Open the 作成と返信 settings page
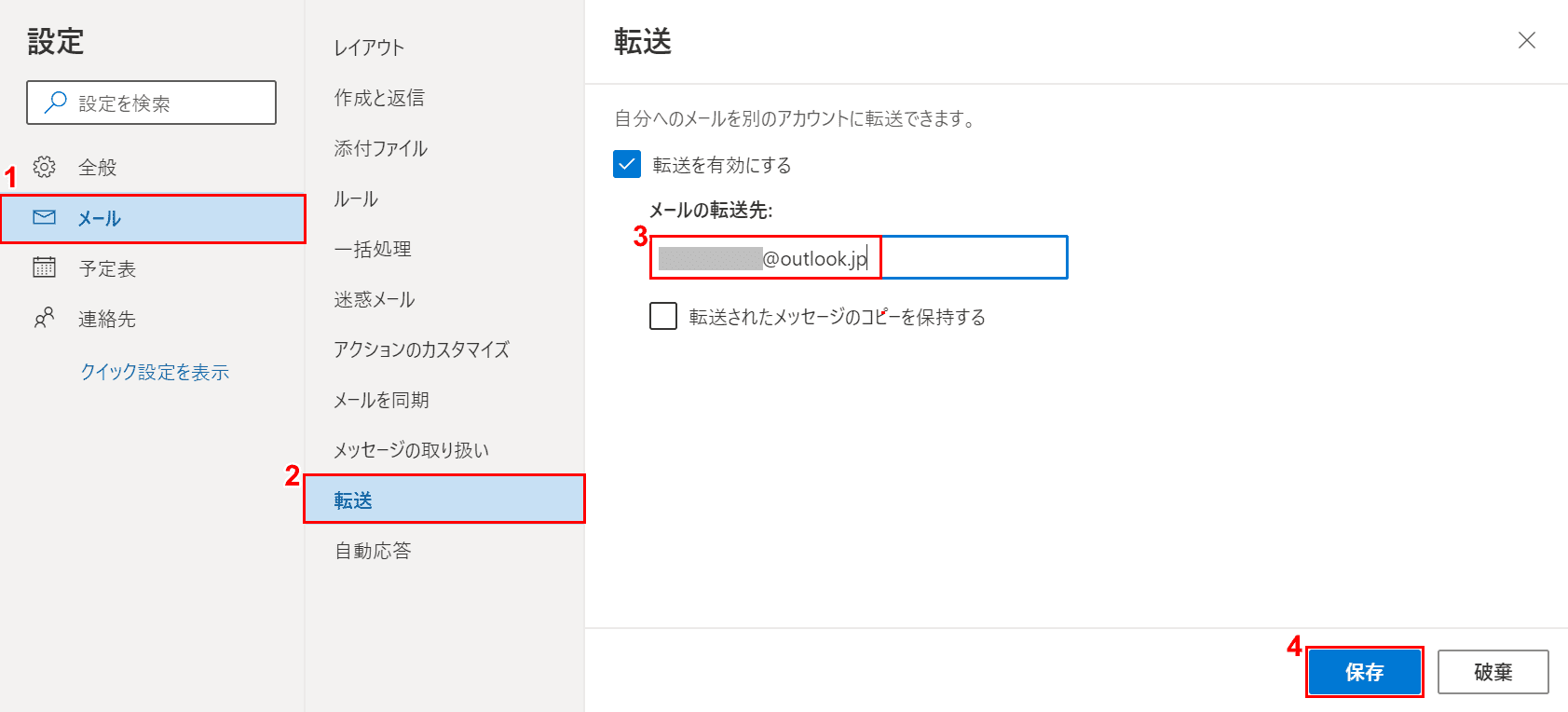This screenshot has height=712, width=1568. 379,98
